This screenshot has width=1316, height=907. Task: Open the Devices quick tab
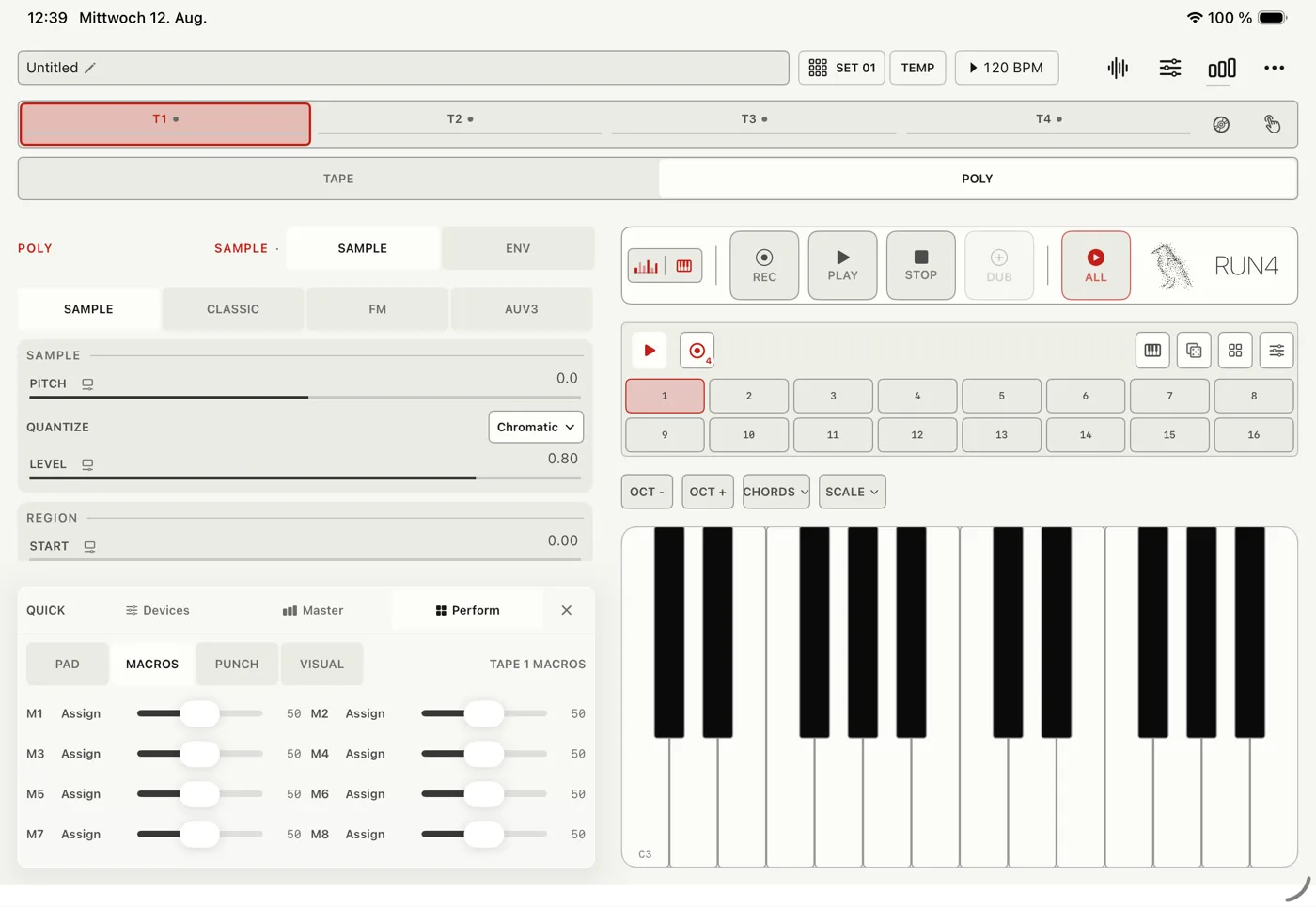(x=158, y=610)
